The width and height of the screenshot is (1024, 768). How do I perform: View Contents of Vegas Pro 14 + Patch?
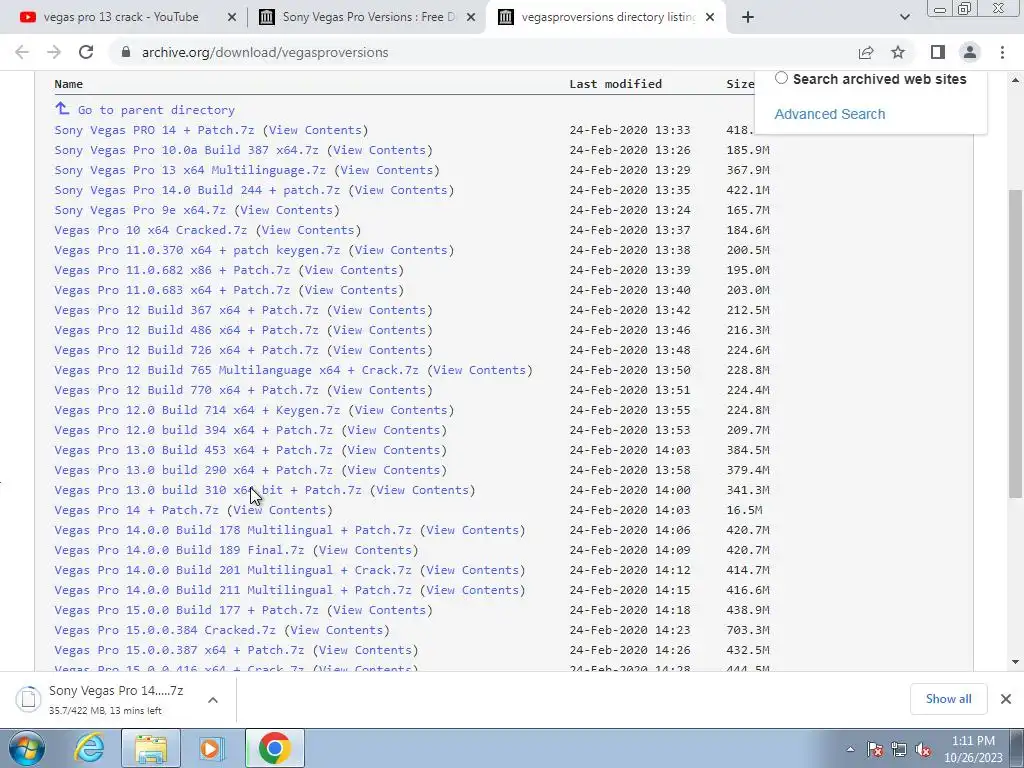click(x=280, y=510)
